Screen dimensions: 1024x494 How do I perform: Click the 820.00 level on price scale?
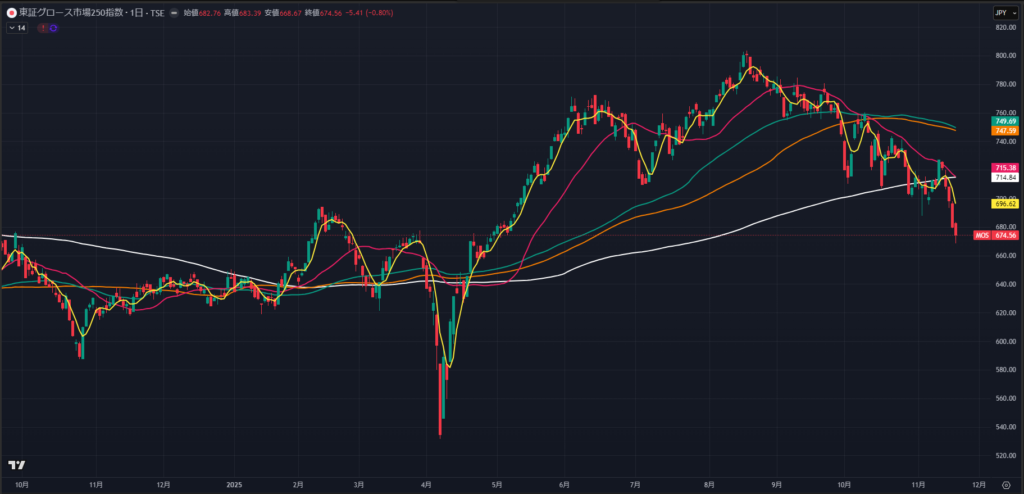click(x=1003, y=27)
